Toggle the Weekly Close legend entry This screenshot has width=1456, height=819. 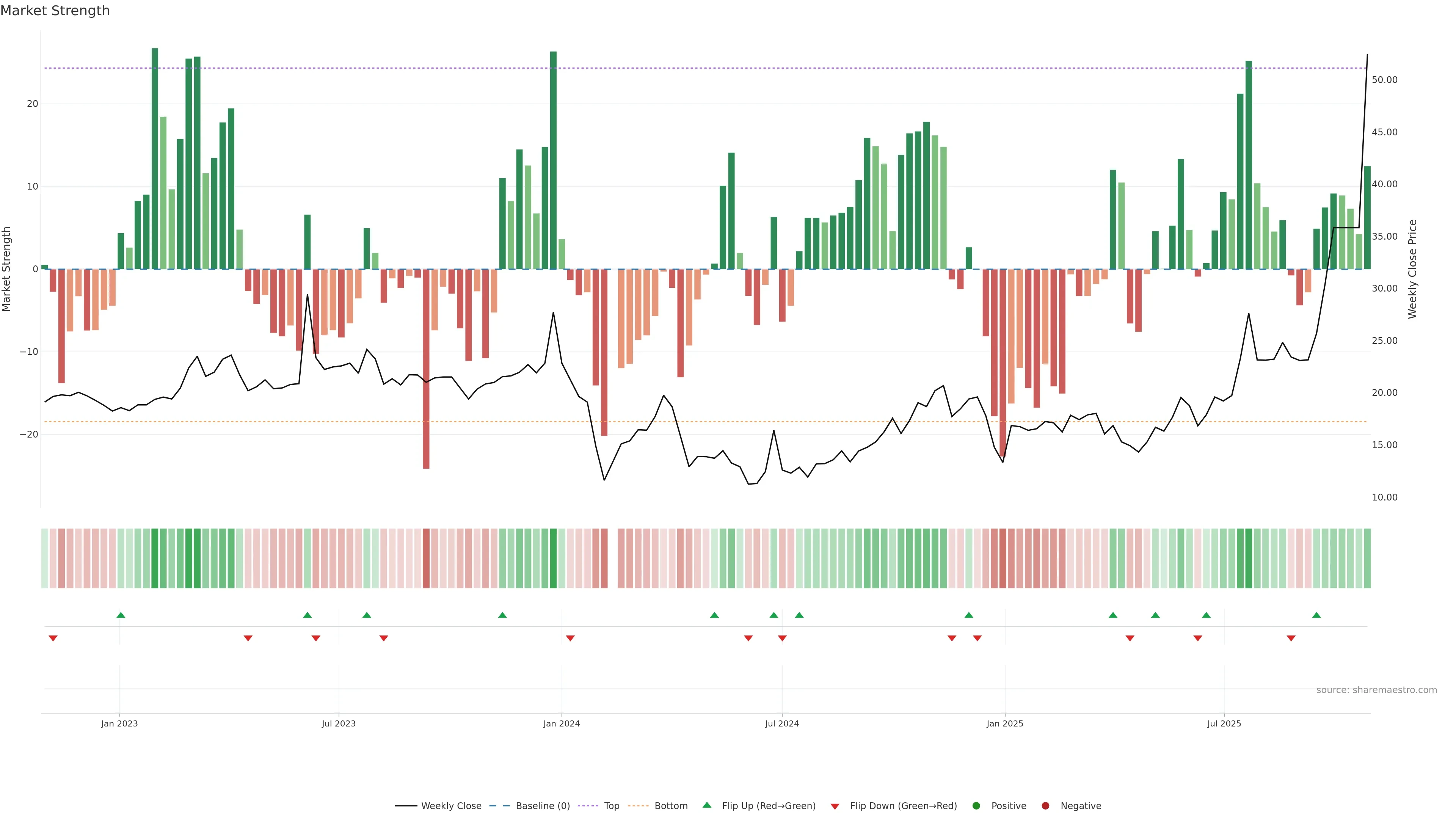451,806
